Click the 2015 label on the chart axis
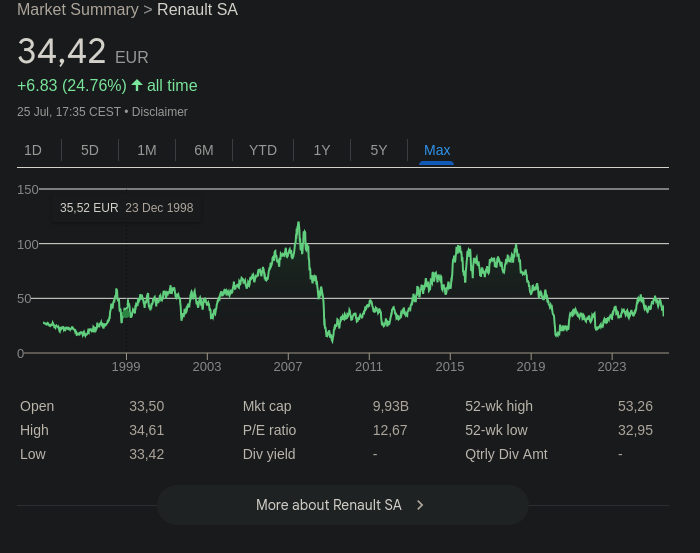 (x=450, y=366)
